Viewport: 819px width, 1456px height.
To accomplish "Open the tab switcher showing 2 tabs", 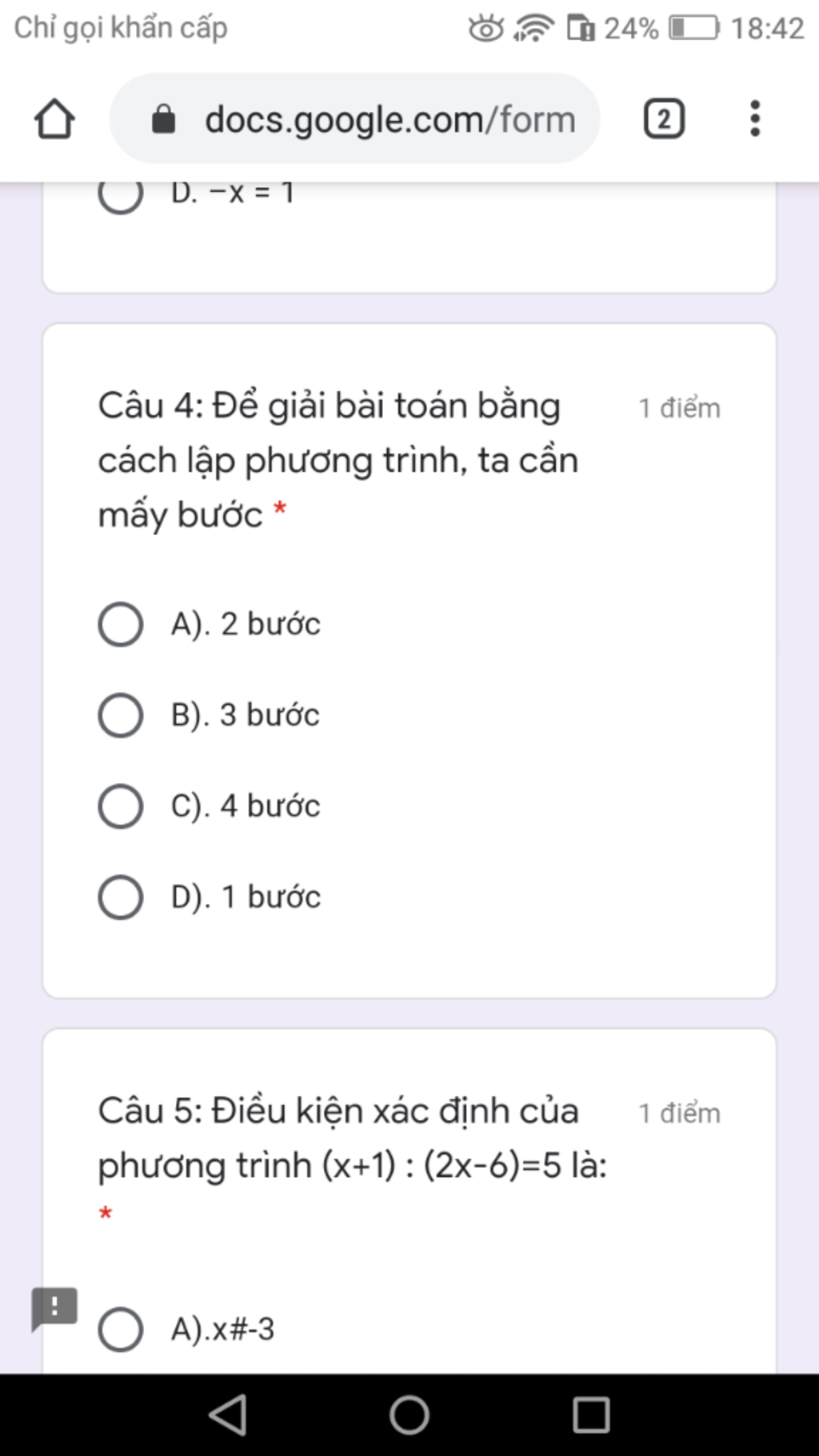I will [x=664, y=119].
